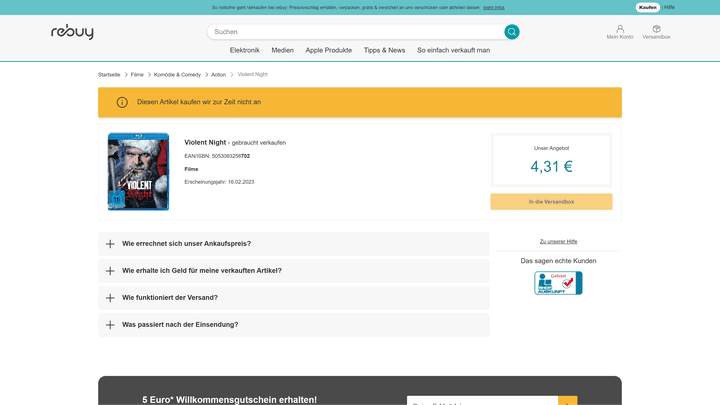The height and width of the screenshot is (405, 720).
Task: Click the 'In die Versandbox' button
Action: [551, 202]
